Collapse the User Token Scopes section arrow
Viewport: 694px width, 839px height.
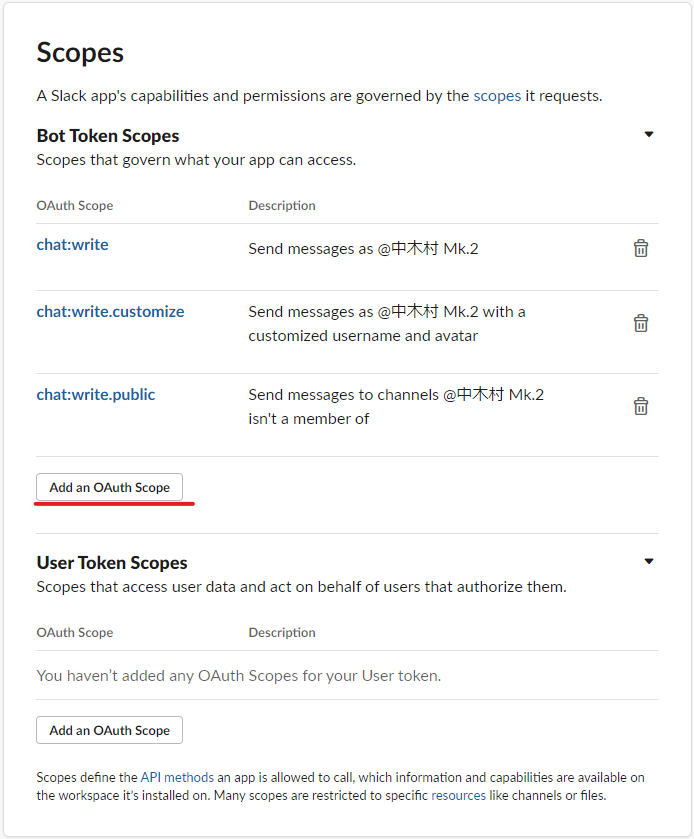(x=649, y=561)
